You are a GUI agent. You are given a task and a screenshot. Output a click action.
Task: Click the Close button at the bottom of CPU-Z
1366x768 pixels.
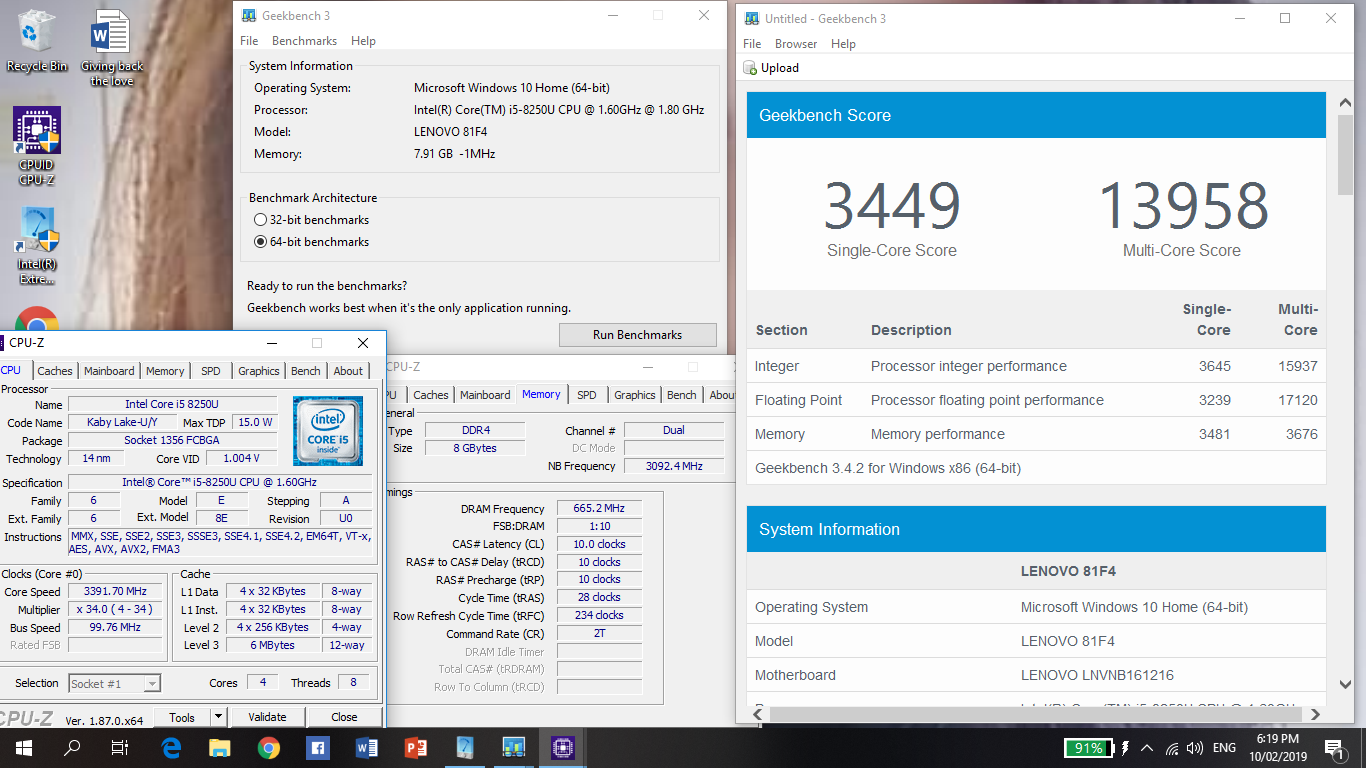tap(344, 717)
